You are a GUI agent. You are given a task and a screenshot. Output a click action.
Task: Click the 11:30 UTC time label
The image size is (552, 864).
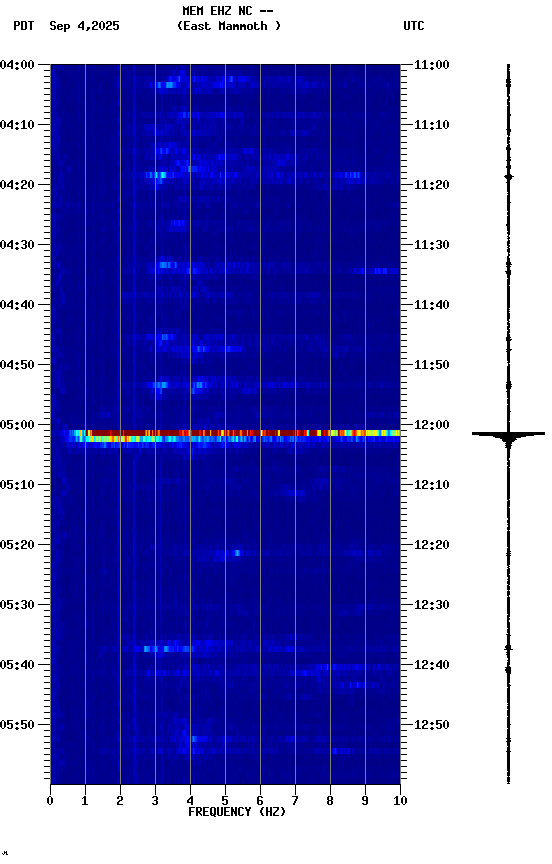432,245
